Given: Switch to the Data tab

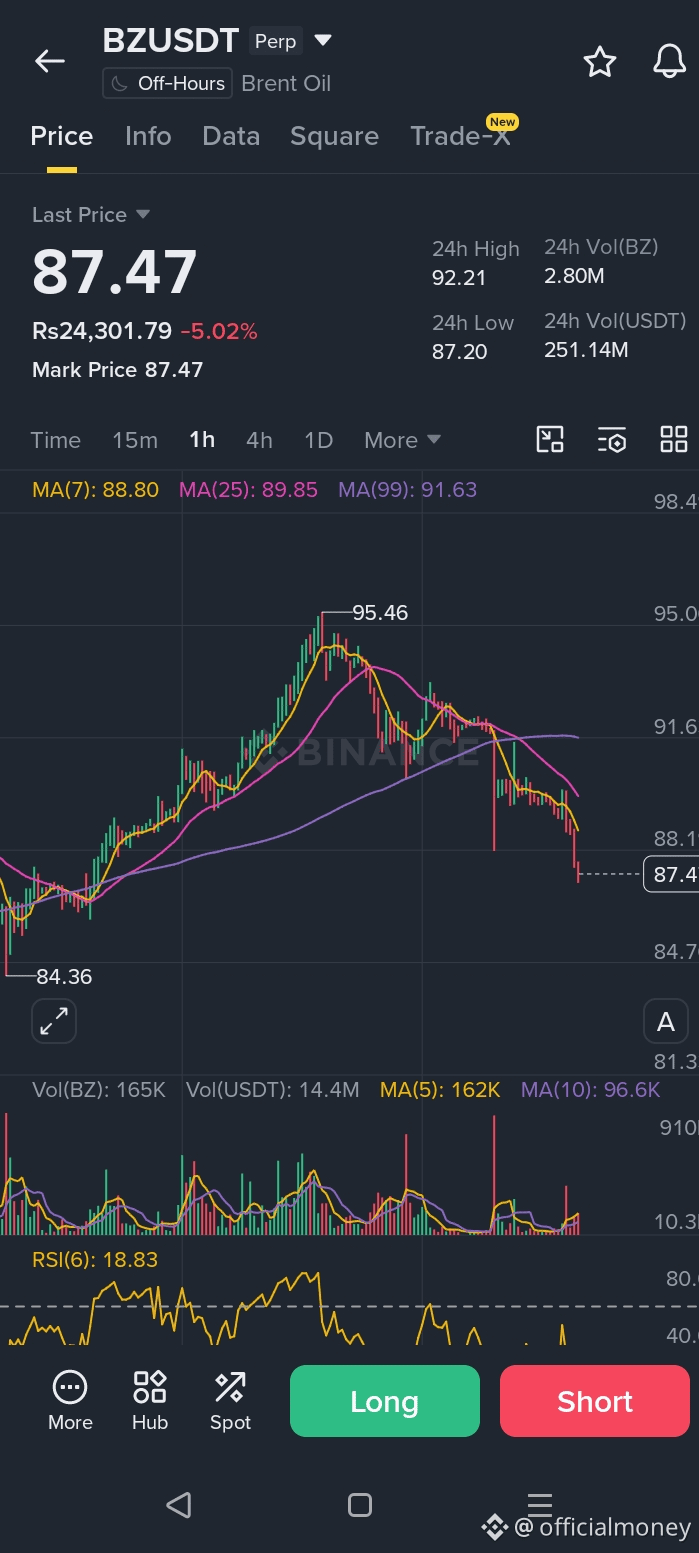Looking at the screenshot, I should (x=231, y=137).
